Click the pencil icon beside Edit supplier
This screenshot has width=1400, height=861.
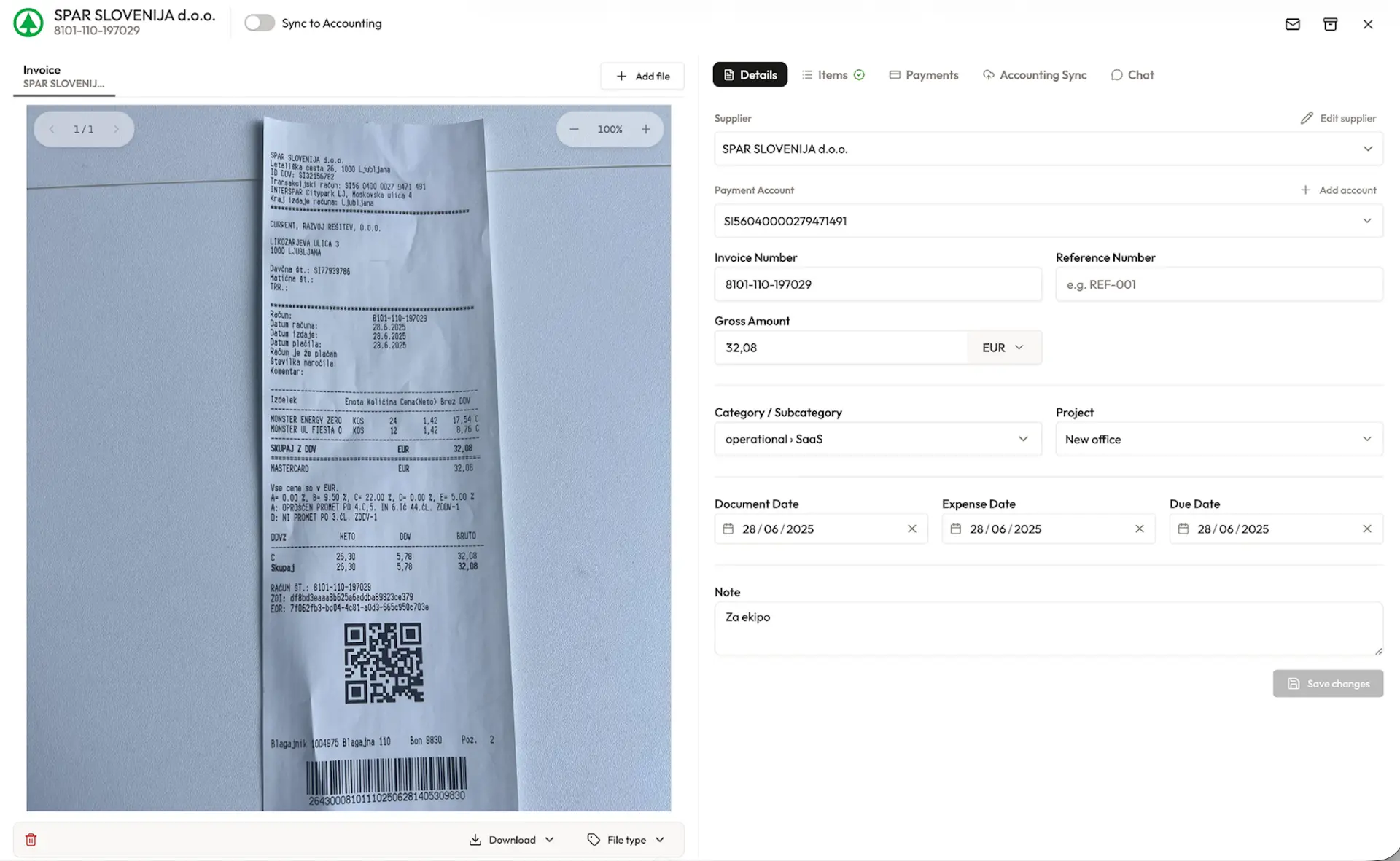coord(1307,118)
